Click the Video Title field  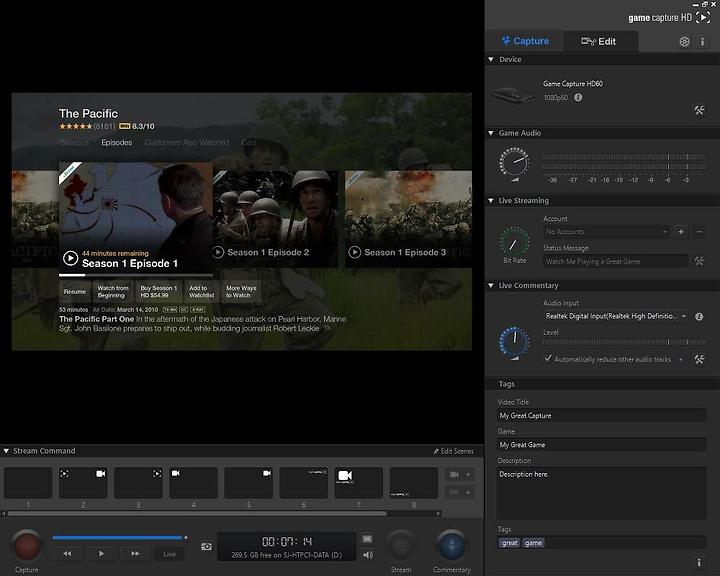[602, 415]
